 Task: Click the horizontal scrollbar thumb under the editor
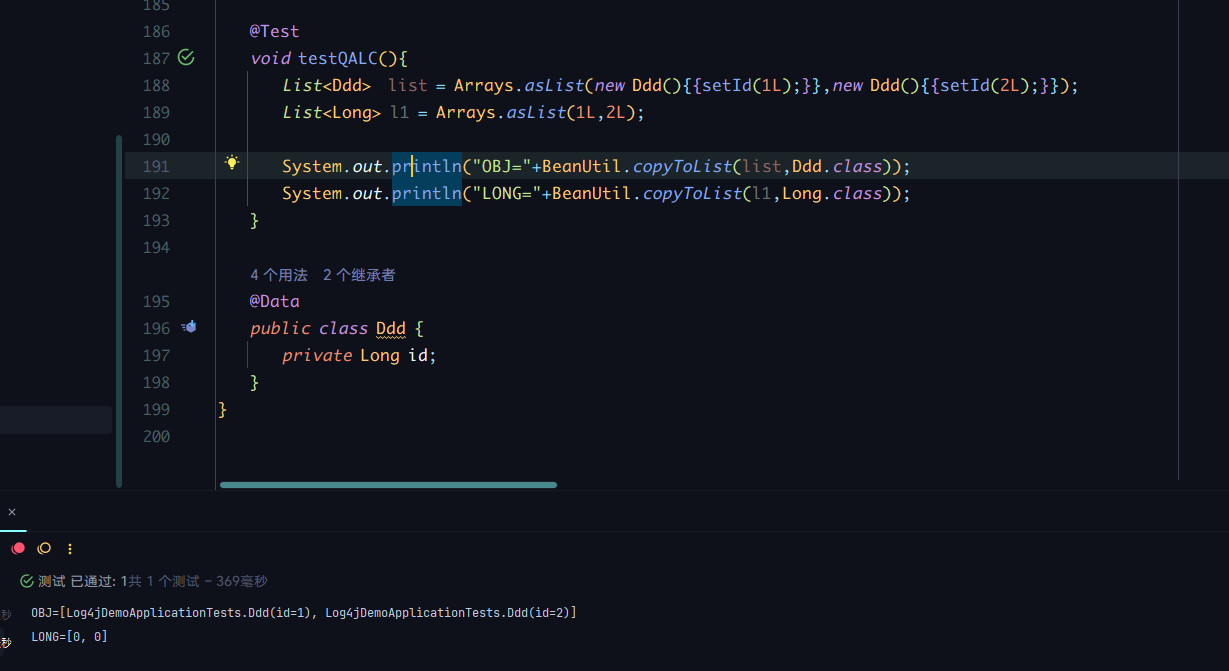click(x=388, y=485)
